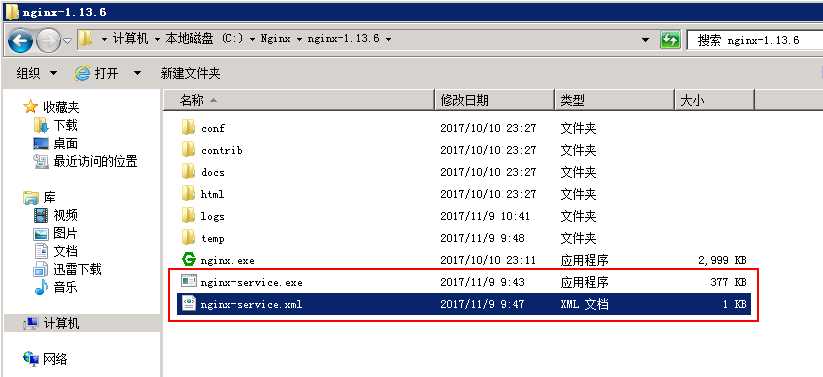The height and width of the screenshot is (377, 823).
Task: Select the 计算机 breadcrumb in address bar
Action: tap(131, 39)
